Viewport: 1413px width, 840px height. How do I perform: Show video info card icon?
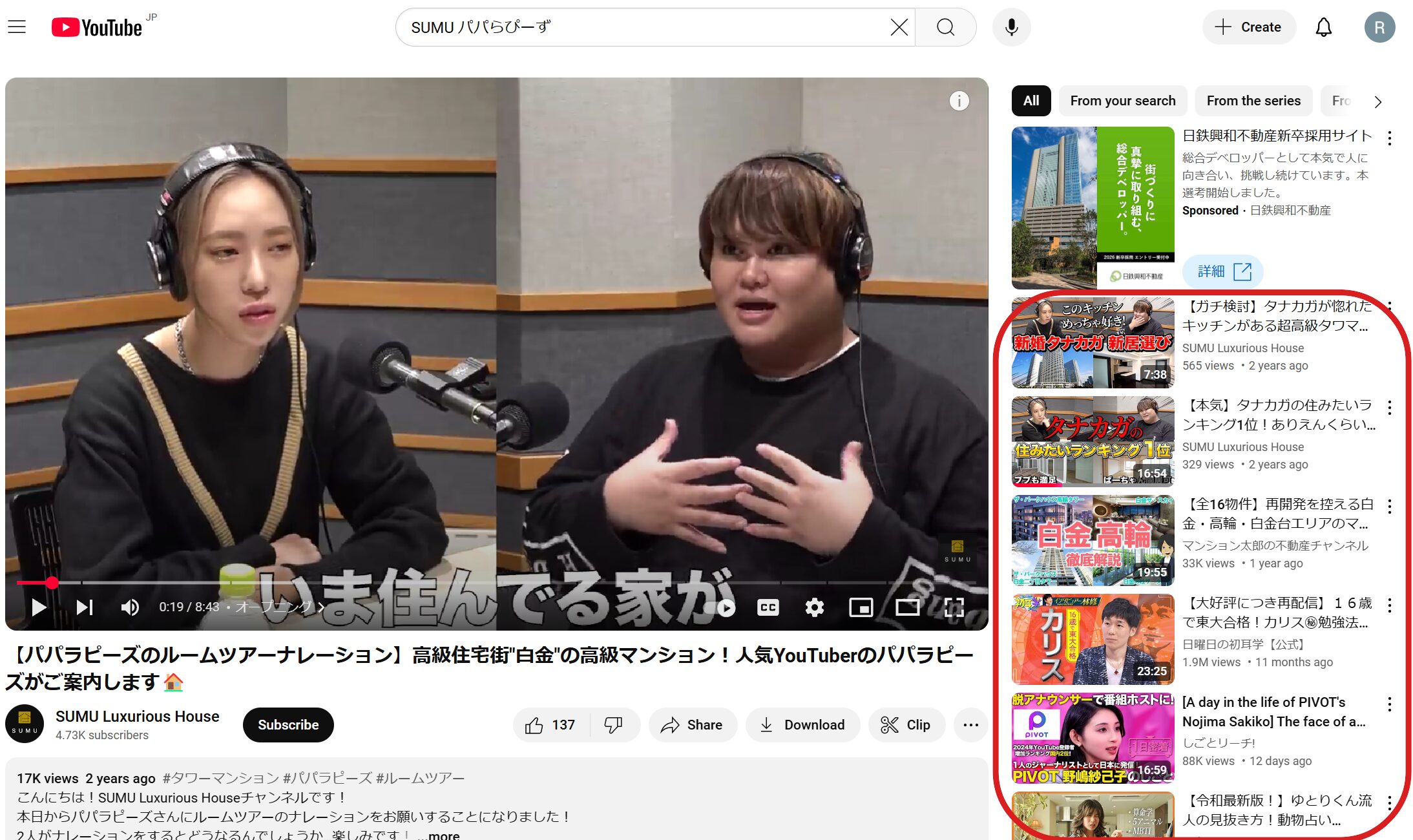(959, 101)
